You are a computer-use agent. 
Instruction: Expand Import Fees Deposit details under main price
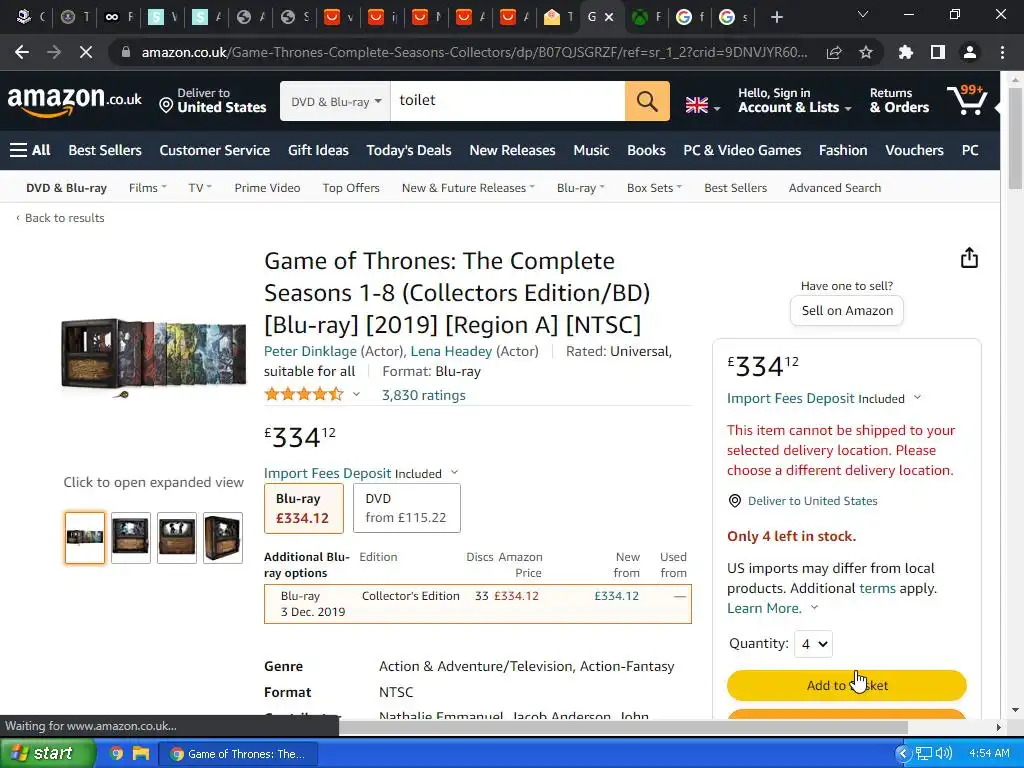click(x=455, y=472)
